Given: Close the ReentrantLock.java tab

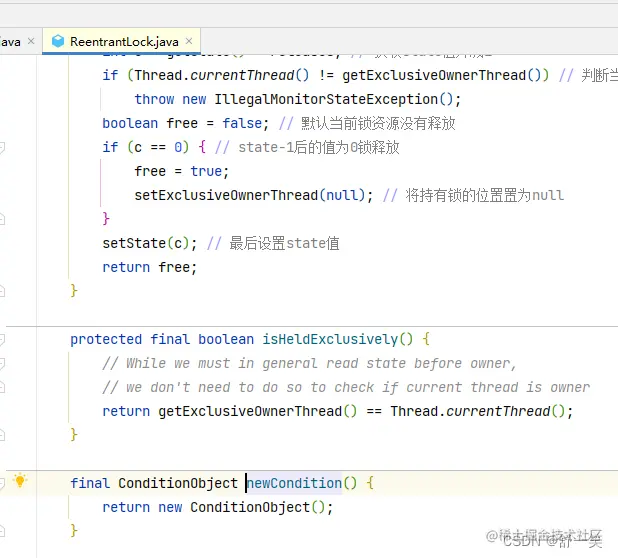Looking at the screenshot, I should pyautogui.click(x=189, y=41).
